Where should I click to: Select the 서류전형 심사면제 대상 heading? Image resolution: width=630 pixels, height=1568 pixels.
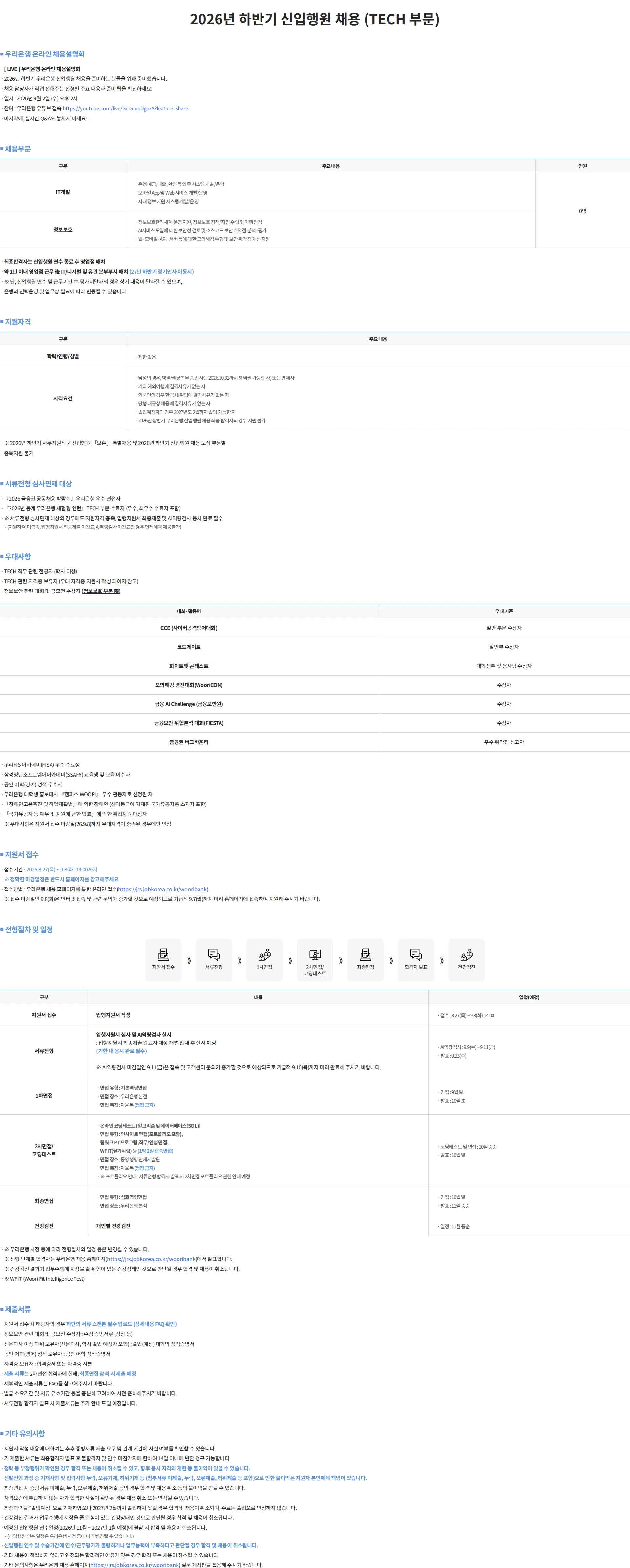pos(38,483)
